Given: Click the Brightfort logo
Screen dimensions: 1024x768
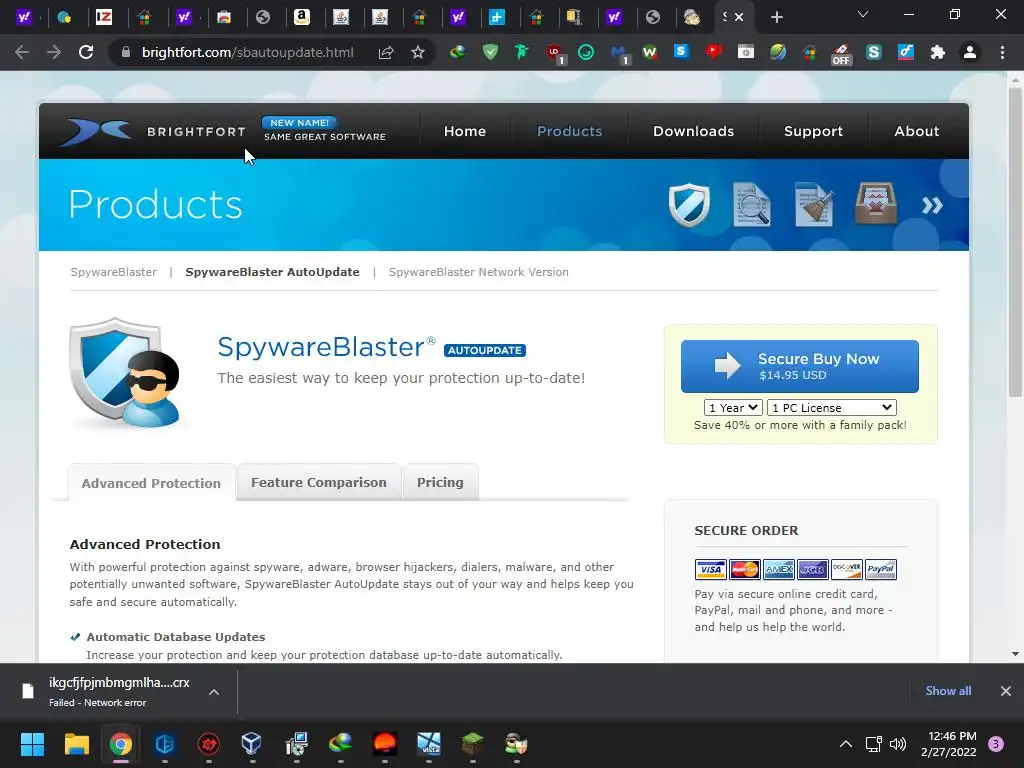Looking at the screenshot, I should click(x=153, y=131).
